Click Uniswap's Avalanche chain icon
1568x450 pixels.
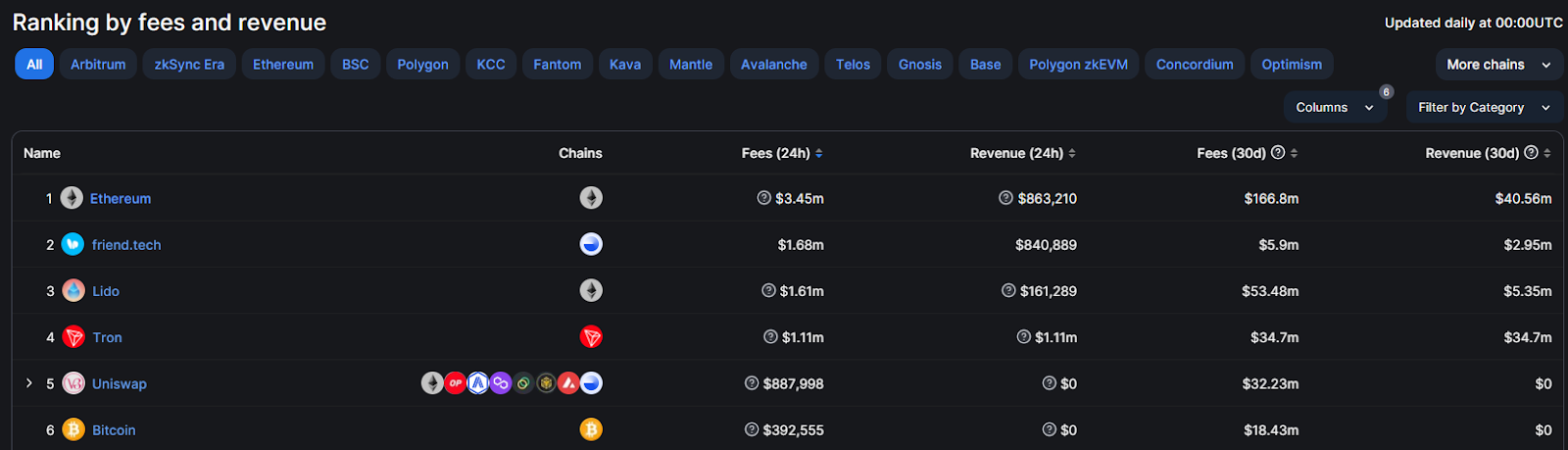[568, 383]
